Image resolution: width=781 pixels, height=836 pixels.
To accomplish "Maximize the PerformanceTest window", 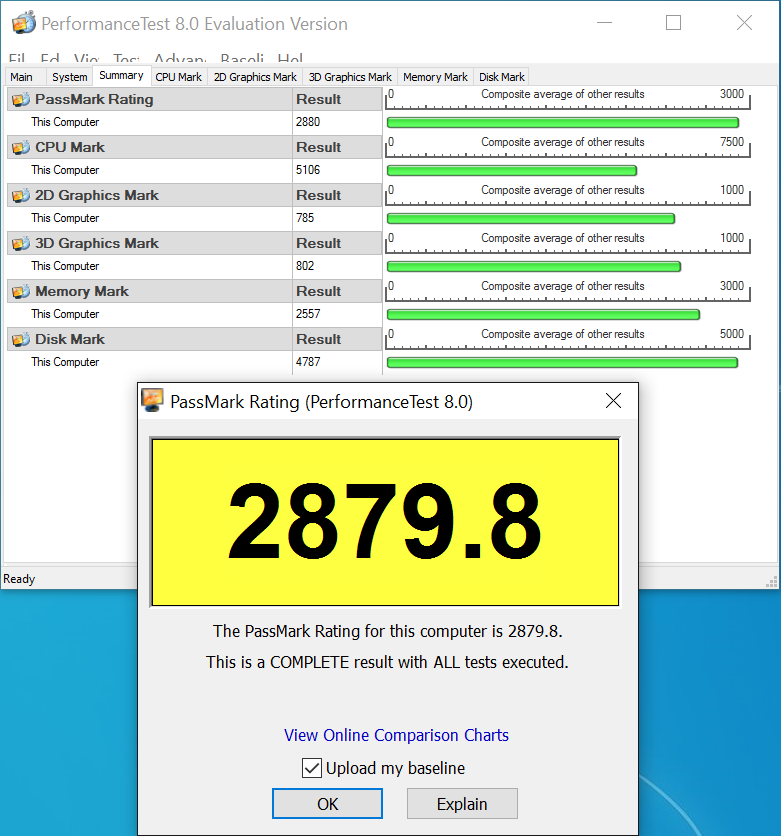I will pos(673,22).
